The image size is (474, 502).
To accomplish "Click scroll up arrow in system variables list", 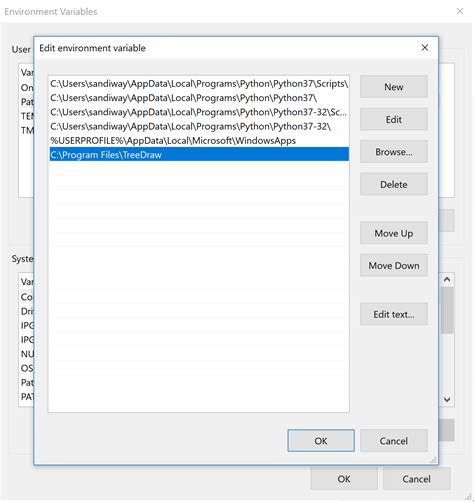I will coord(447,279).
